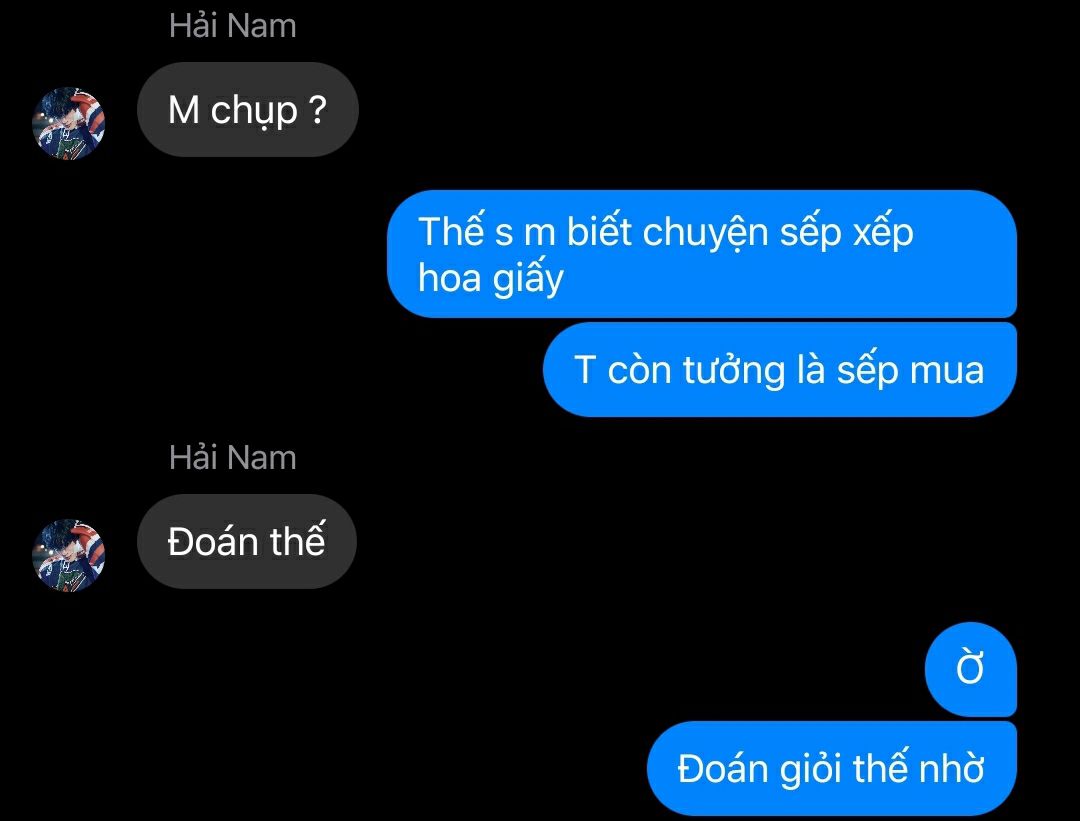Click the word "Đoán" in the gray bubble
The width and height of the screenshot is (1080, 821).
tap(213, 542)
